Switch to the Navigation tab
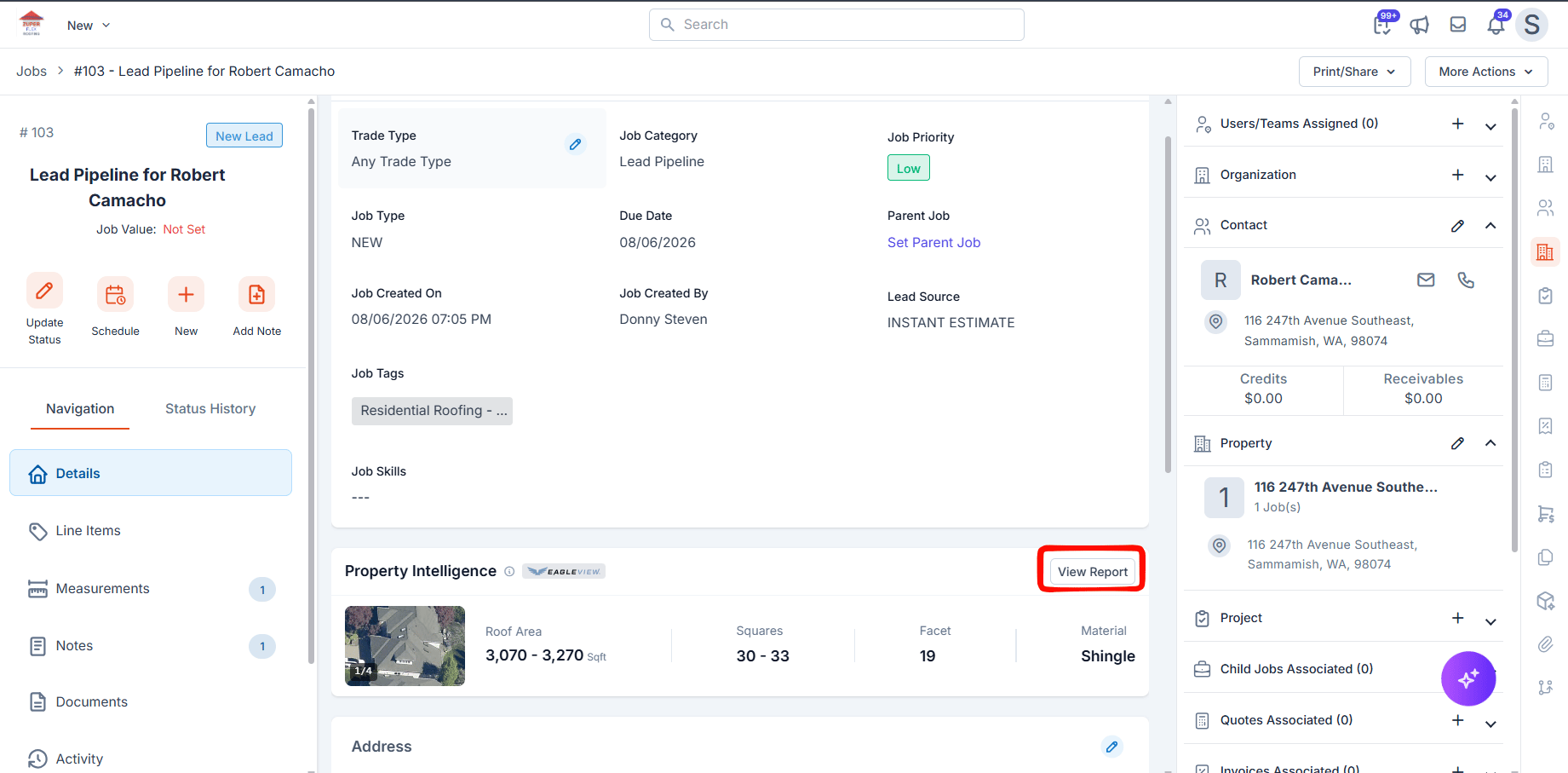The height and width of the screenshot is (773, 1568). click(x=80, y=409)
